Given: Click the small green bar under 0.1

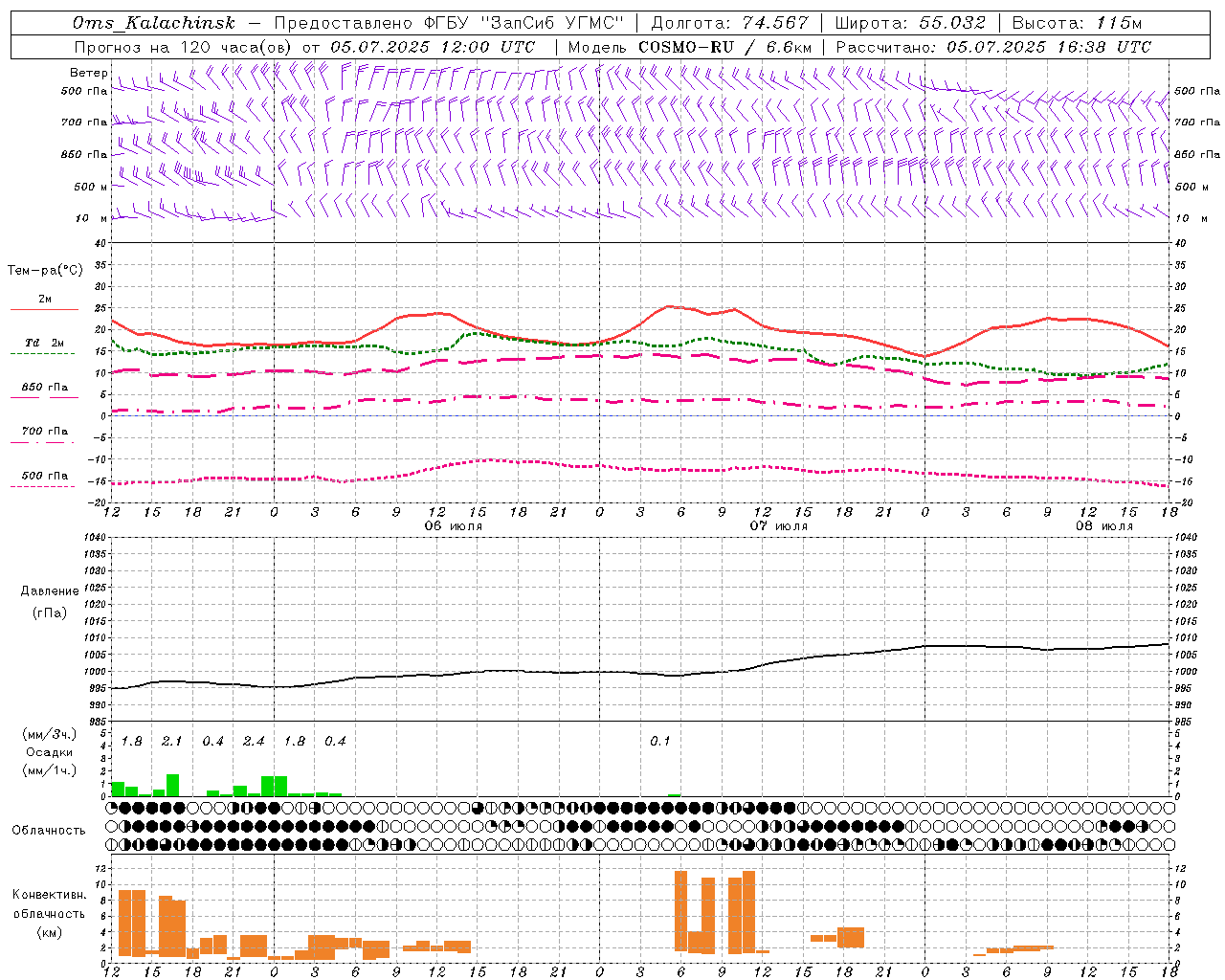Looking at the screenshot, I should pyautogui.click(x=675, y=794).
